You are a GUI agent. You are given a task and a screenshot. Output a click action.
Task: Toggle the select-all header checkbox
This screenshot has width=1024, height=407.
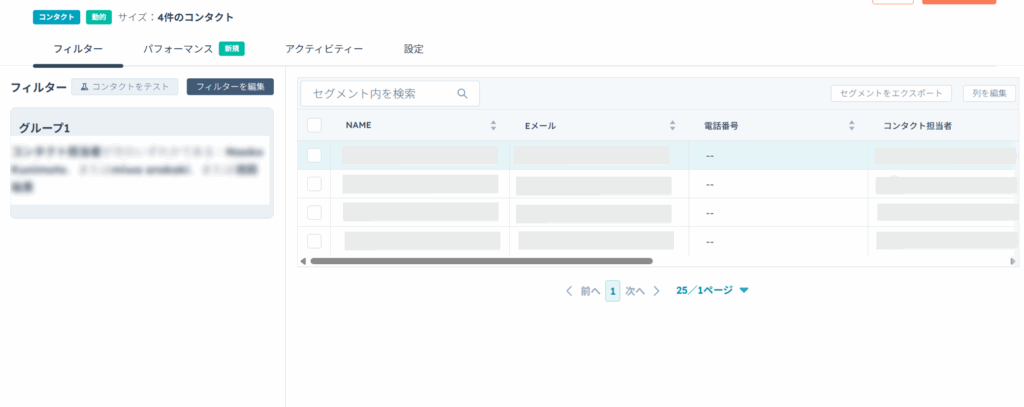click(x=314, y=126)
